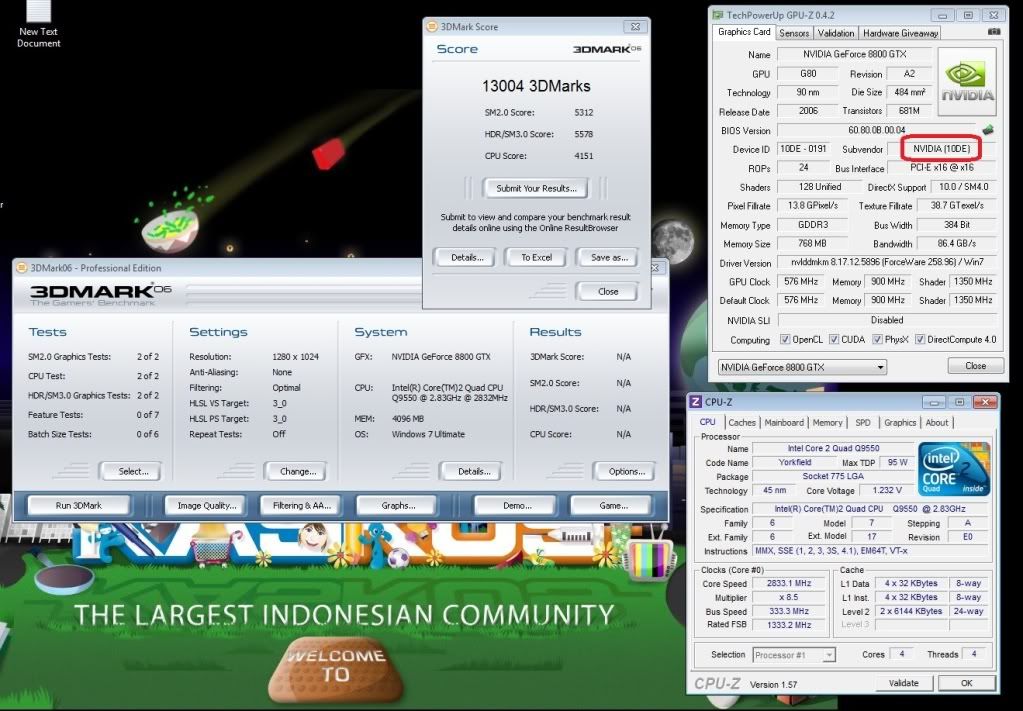
Task: Click Filtering & AA button
Action: (x=301, y=506)
